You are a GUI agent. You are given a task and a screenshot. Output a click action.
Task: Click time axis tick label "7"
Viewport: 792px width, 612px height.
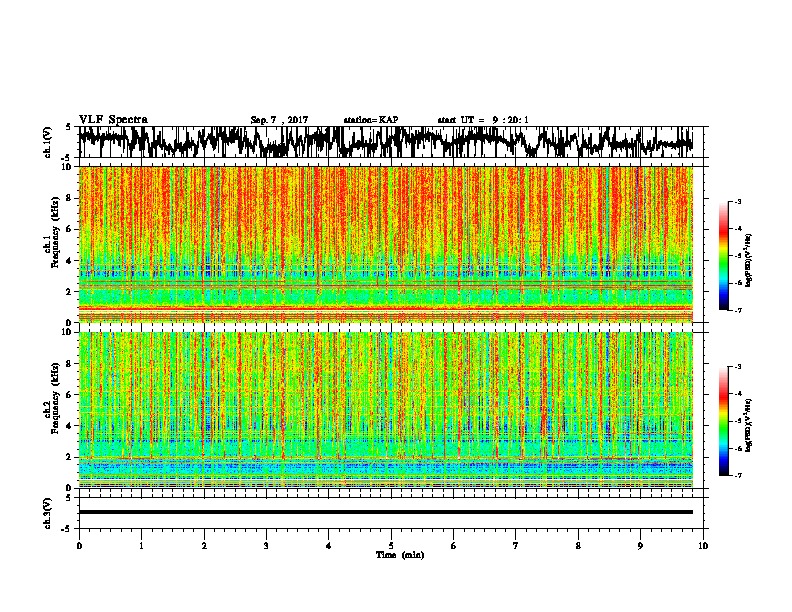point(516,546)
